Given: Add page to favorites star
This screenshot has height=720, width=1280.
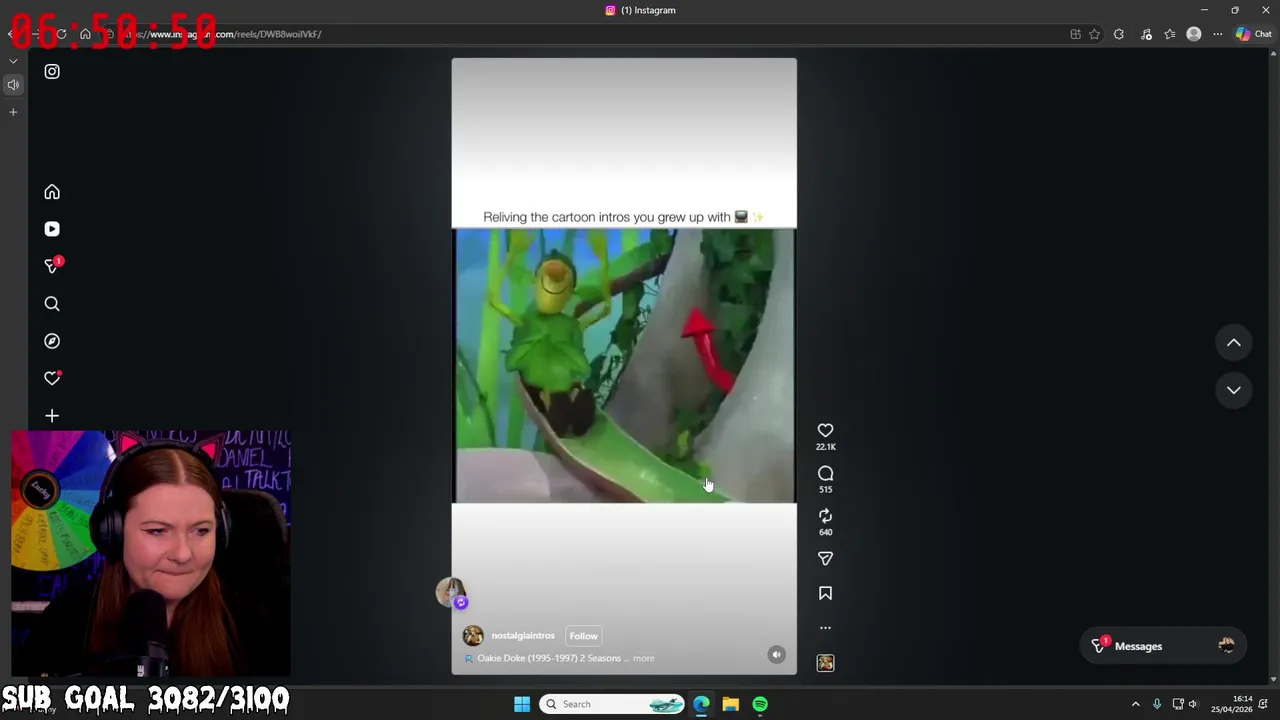Looking at the screenshot, I should tap(1095, 34).
